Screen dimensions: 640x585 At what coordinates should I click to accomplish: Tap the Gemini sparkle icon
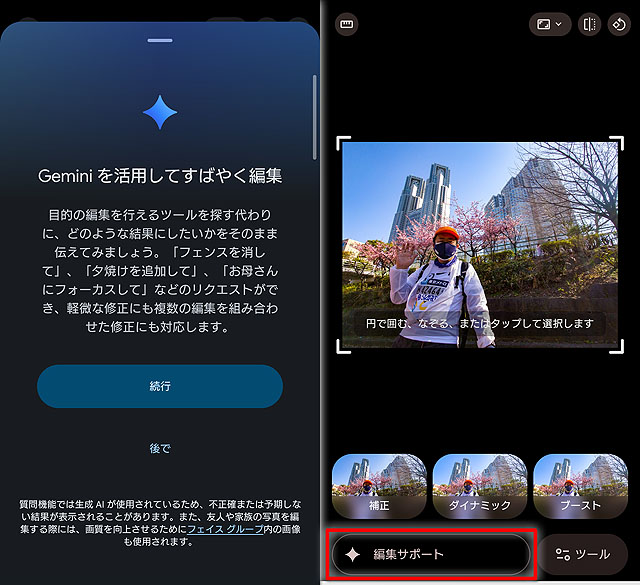(x=160, y=112)
